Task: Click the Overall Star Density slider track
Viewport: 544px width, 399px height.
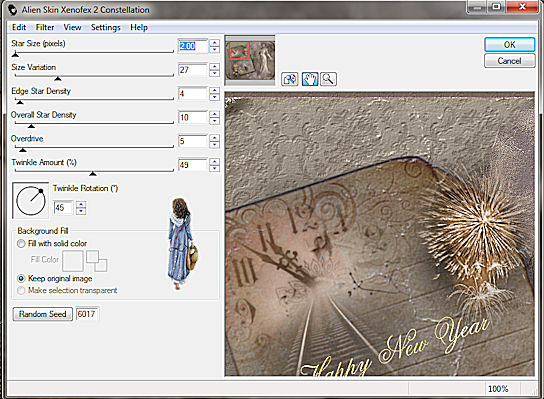Action: coord(94,123)
